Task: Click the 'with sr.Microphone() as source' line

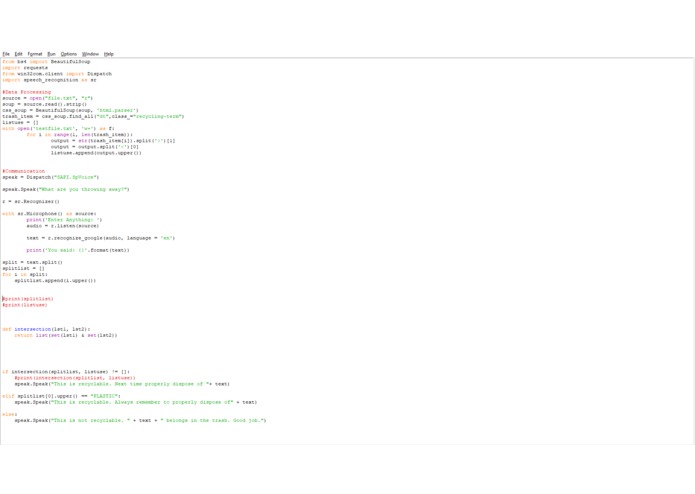Action: click(x=49, y=214)
